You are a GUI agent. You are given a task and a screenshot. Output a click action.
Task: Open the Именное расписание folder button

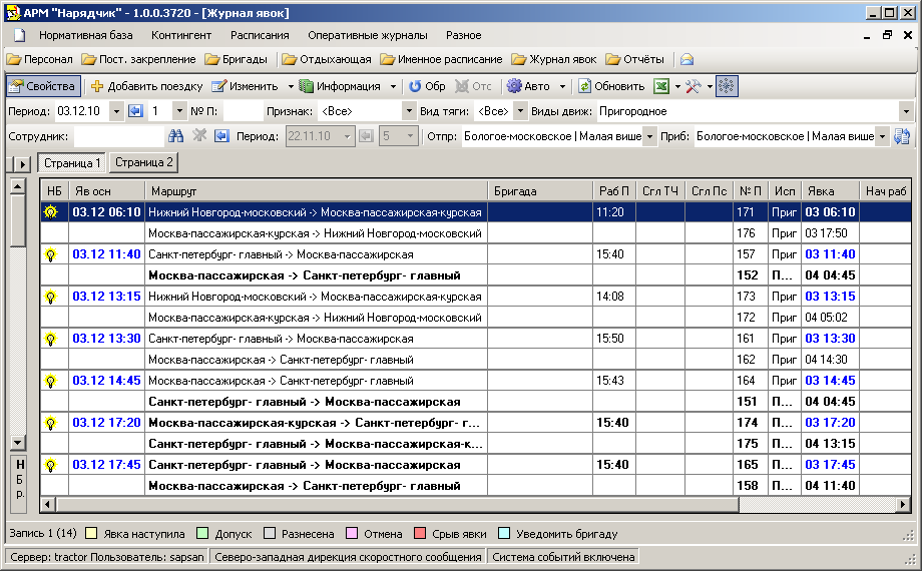click(439, 60)
